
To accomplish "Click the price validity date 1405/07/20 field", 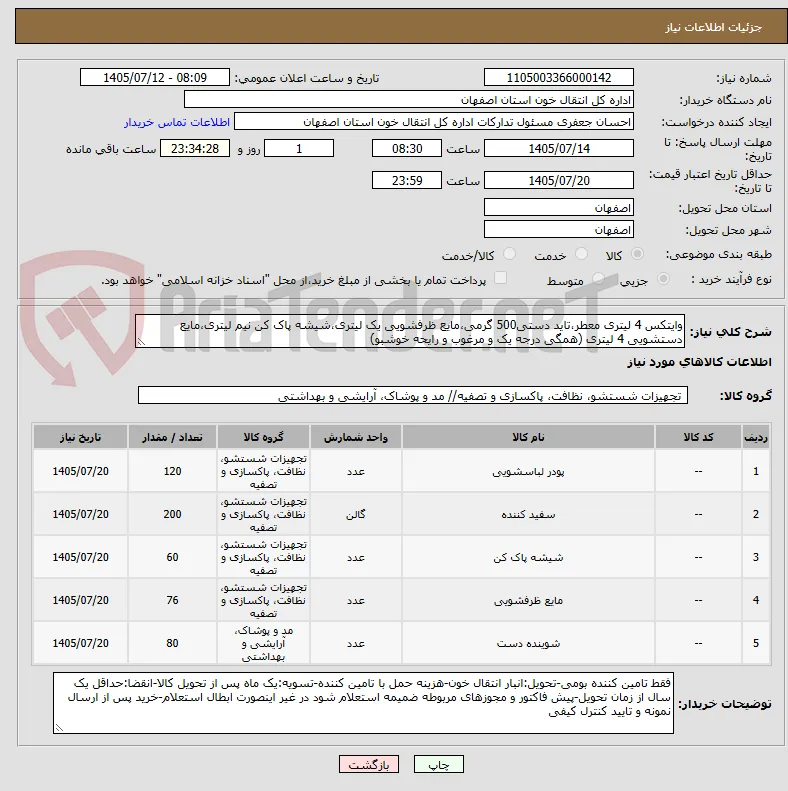I will coord(558,180).
